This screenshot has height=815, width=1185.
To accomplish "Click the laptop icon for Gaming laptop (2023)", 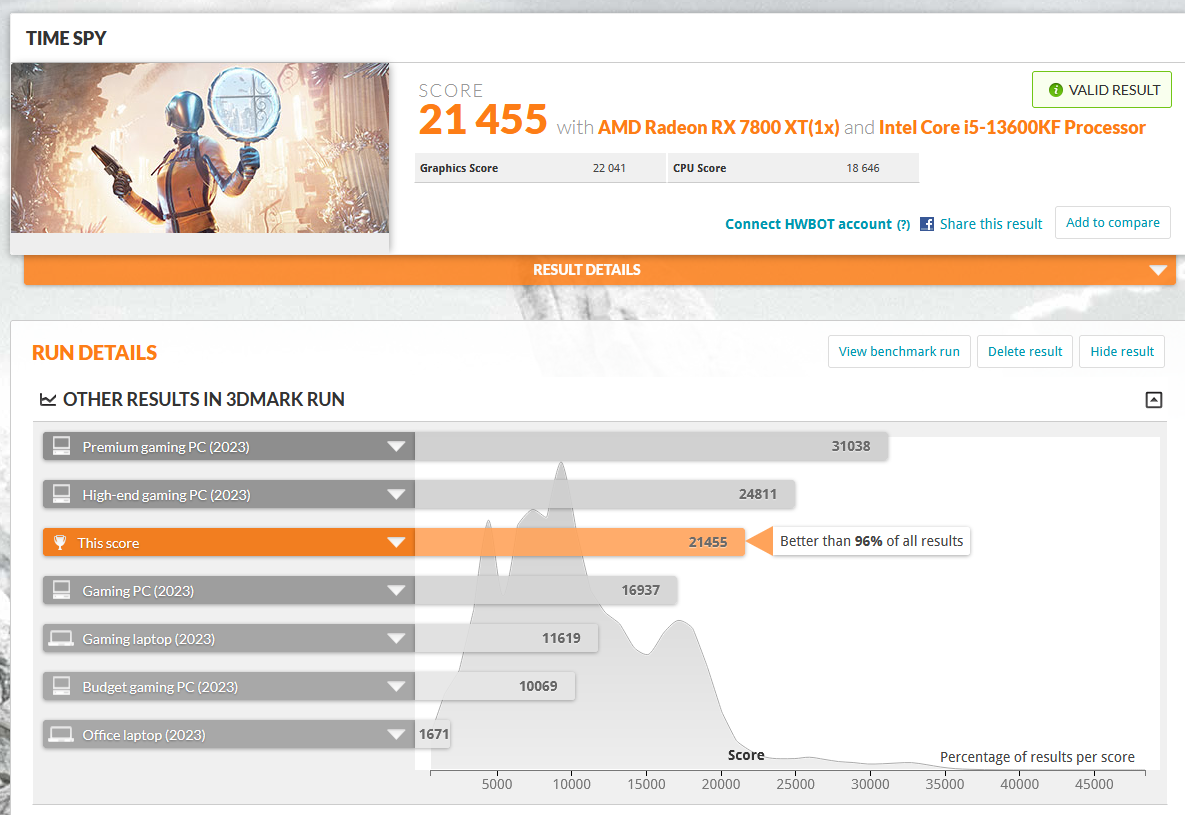I will click(x=61, y=638).
